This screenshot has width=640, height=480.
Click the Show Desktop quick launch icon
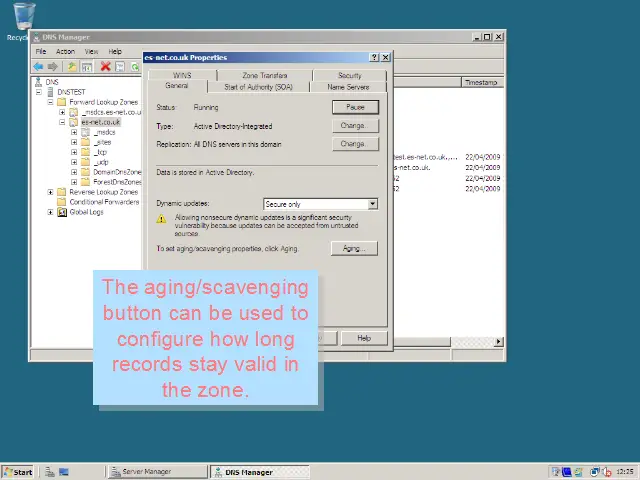tap(64, 472)
